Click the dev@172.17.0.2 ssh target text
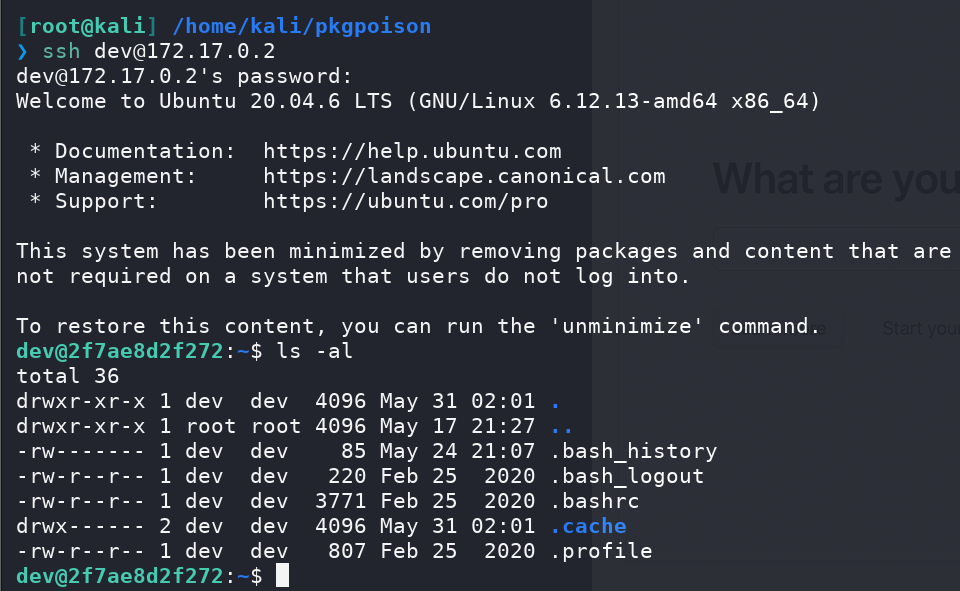 185,51
